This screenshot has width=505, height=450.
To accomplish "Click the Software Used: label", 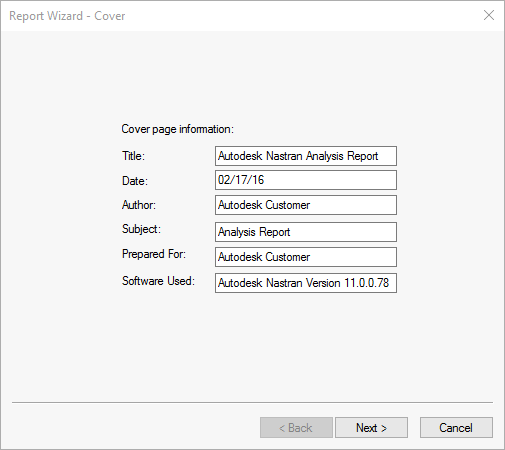I will tap(158, 281).
